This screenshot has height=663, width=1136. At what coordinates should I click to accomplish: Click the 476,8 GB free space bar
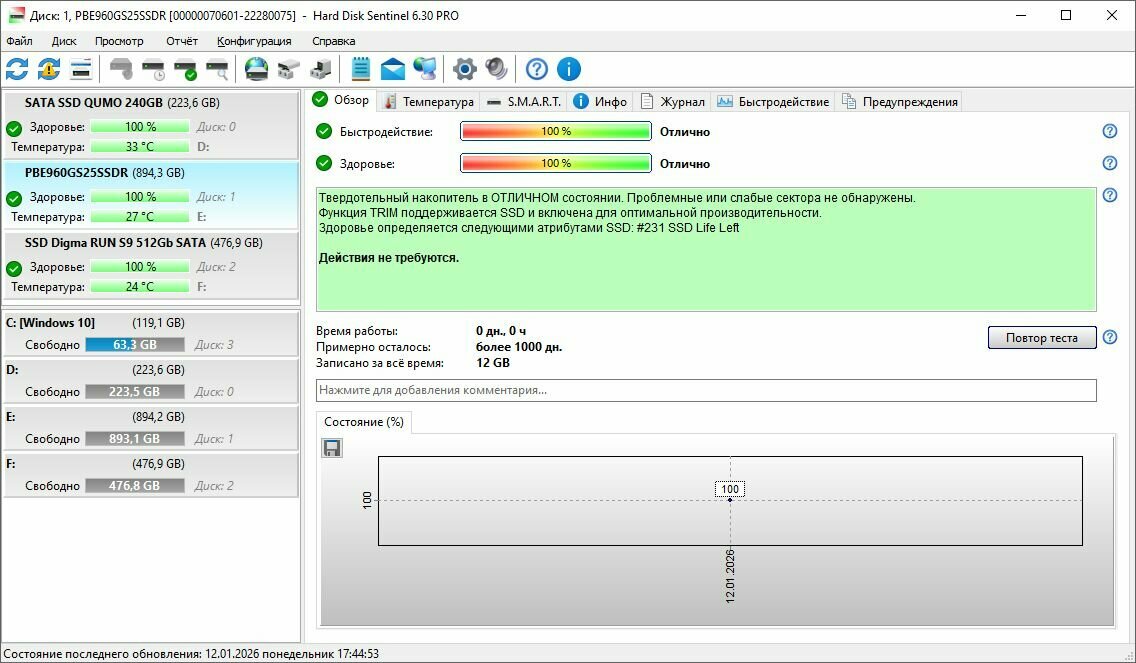[135, 486]
